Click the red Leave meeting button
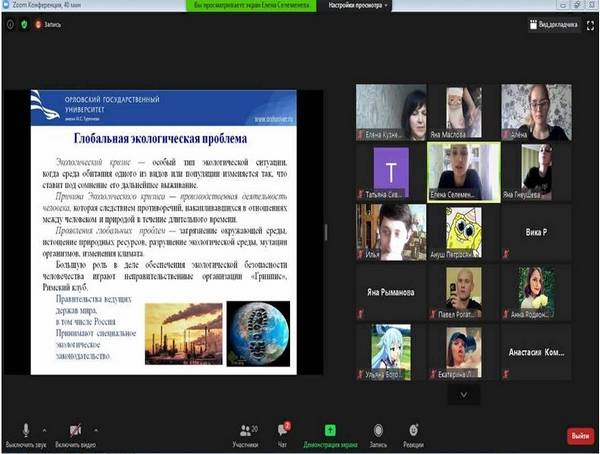The height and width of the screenshot is (454, 600). pos(580,436)
